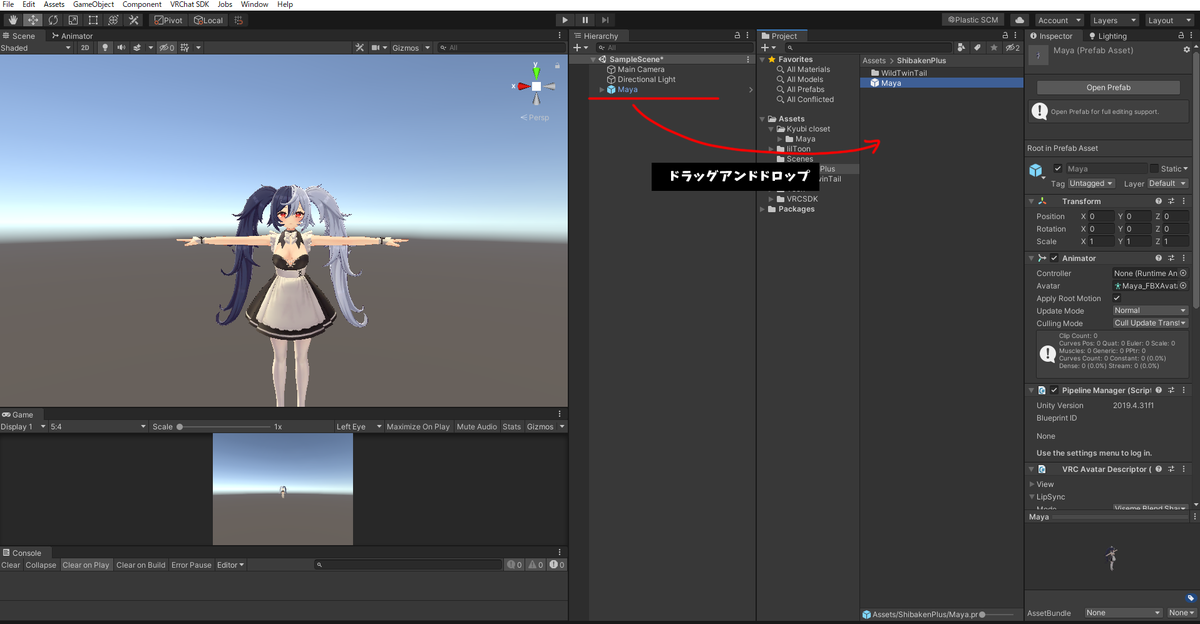
Task: Toggle scene effects icon
Action: pos(137,48)
